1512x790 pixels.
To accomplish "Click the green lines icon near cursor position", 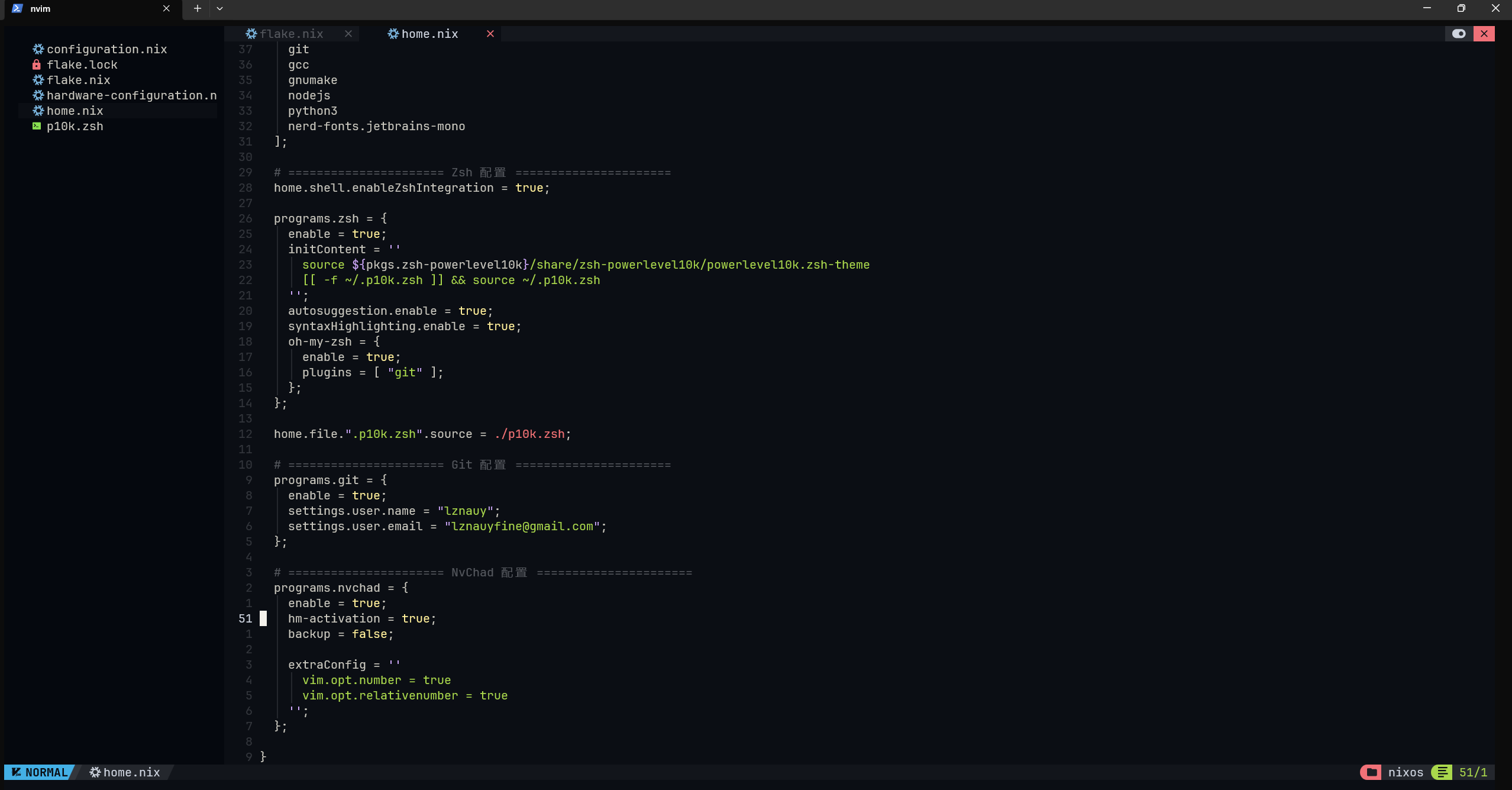I will (x=1442, y=772).
